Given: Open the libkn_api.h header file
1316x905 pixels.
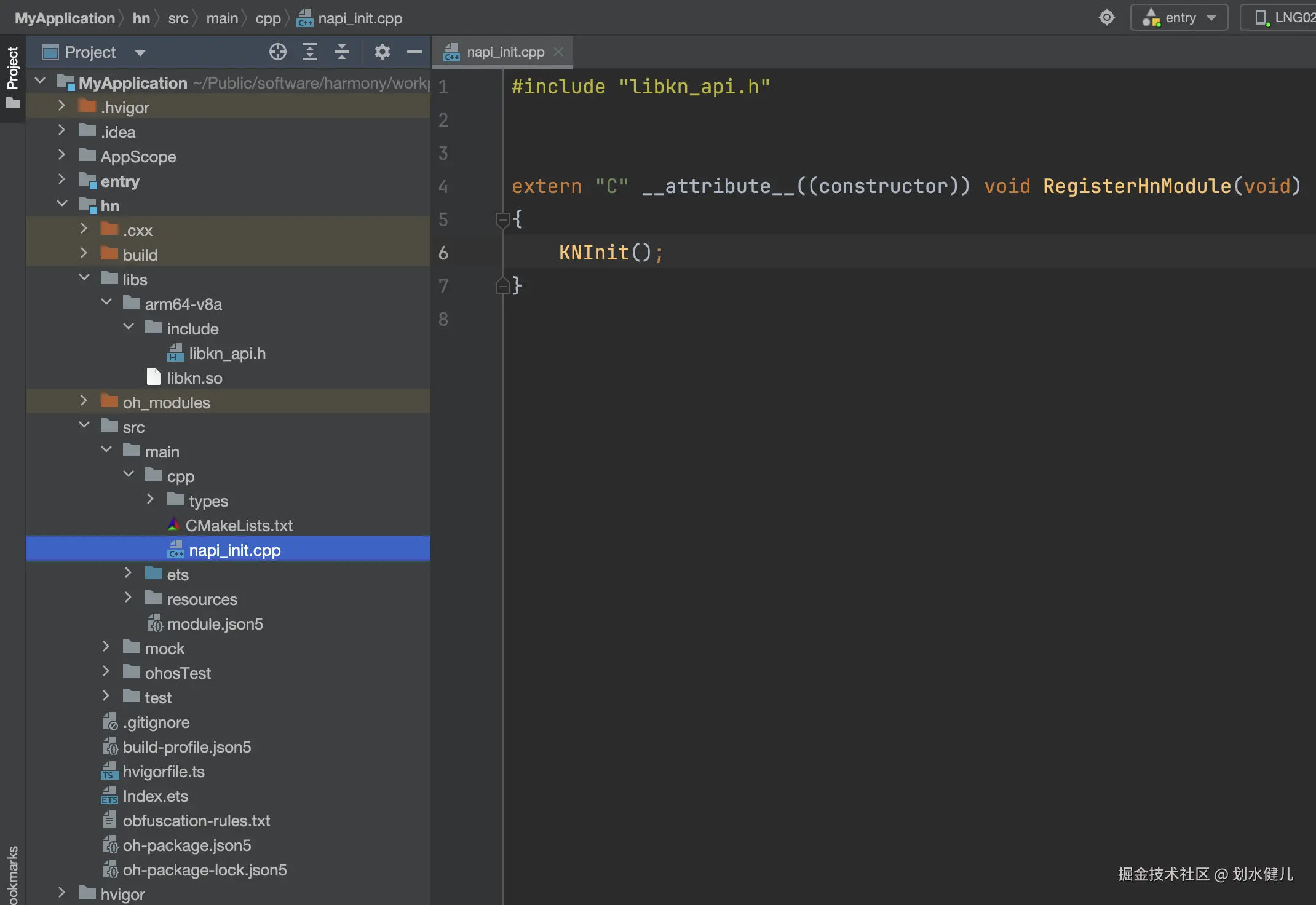Looking at the screenshot, I should click(227, 354).
